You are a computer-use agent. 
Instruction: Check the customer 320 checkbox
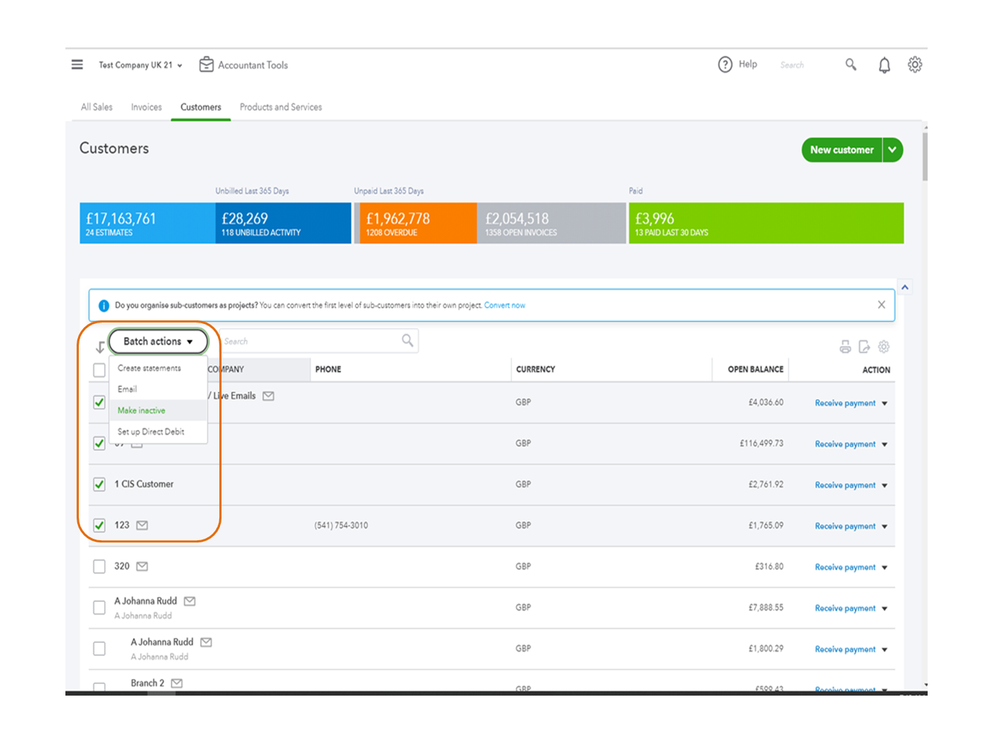click(x=99, y=566)
